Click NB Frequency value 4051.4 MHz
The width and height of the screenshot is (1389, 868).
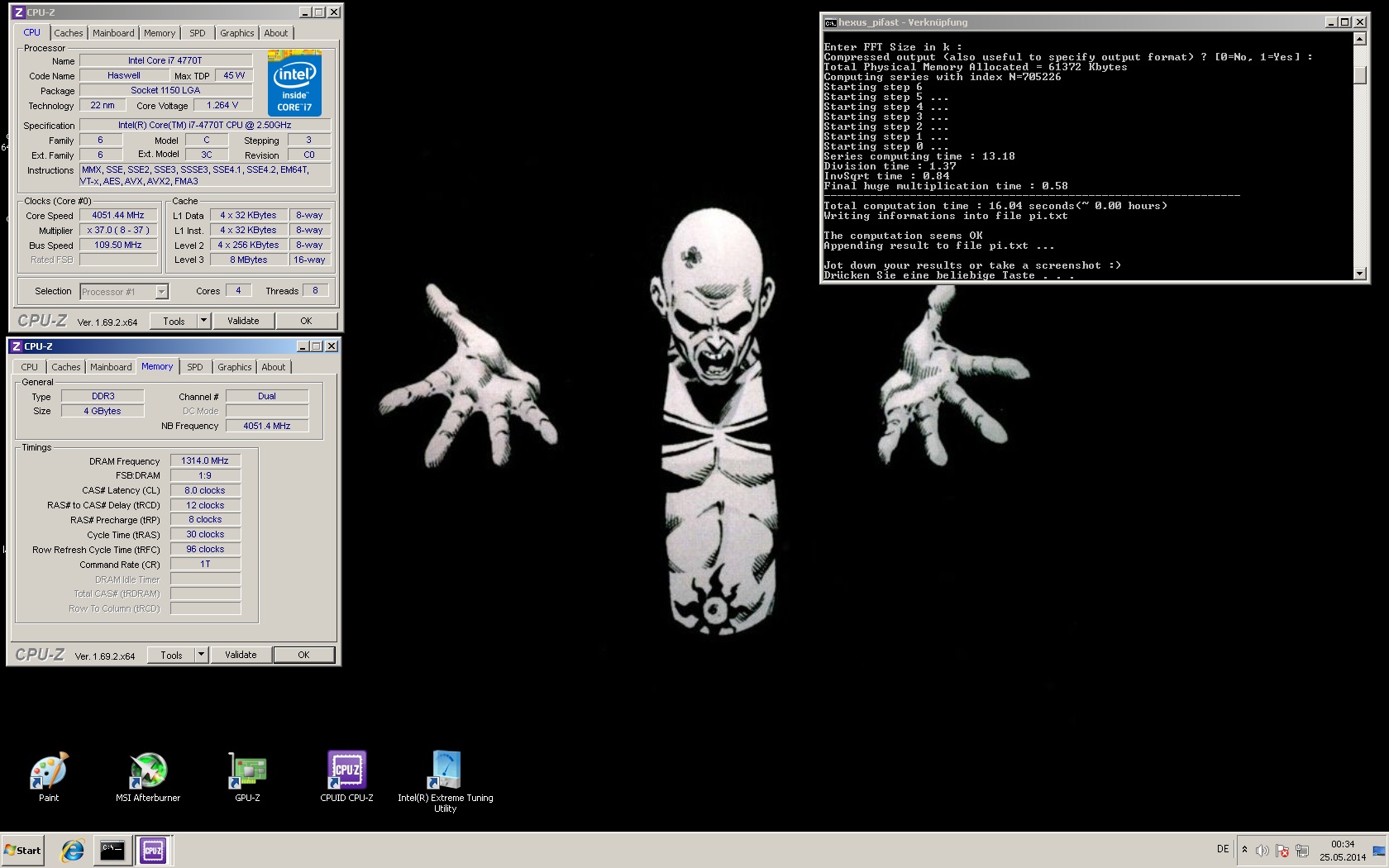click(267, 426)
